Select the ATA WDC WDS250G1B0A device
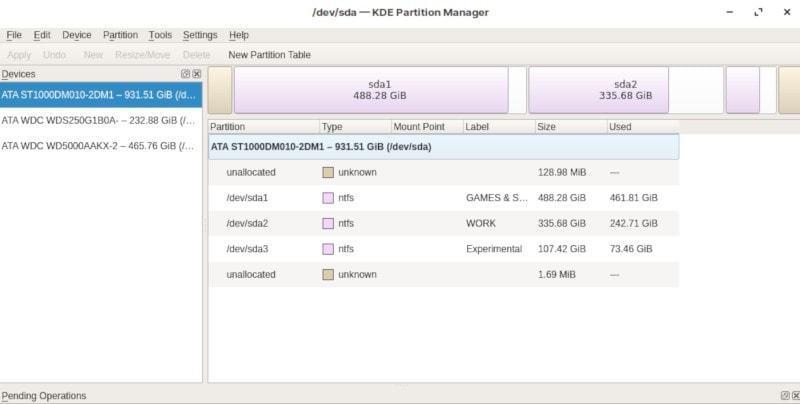Viewport: 800px width, 404px height. (98, 120)
